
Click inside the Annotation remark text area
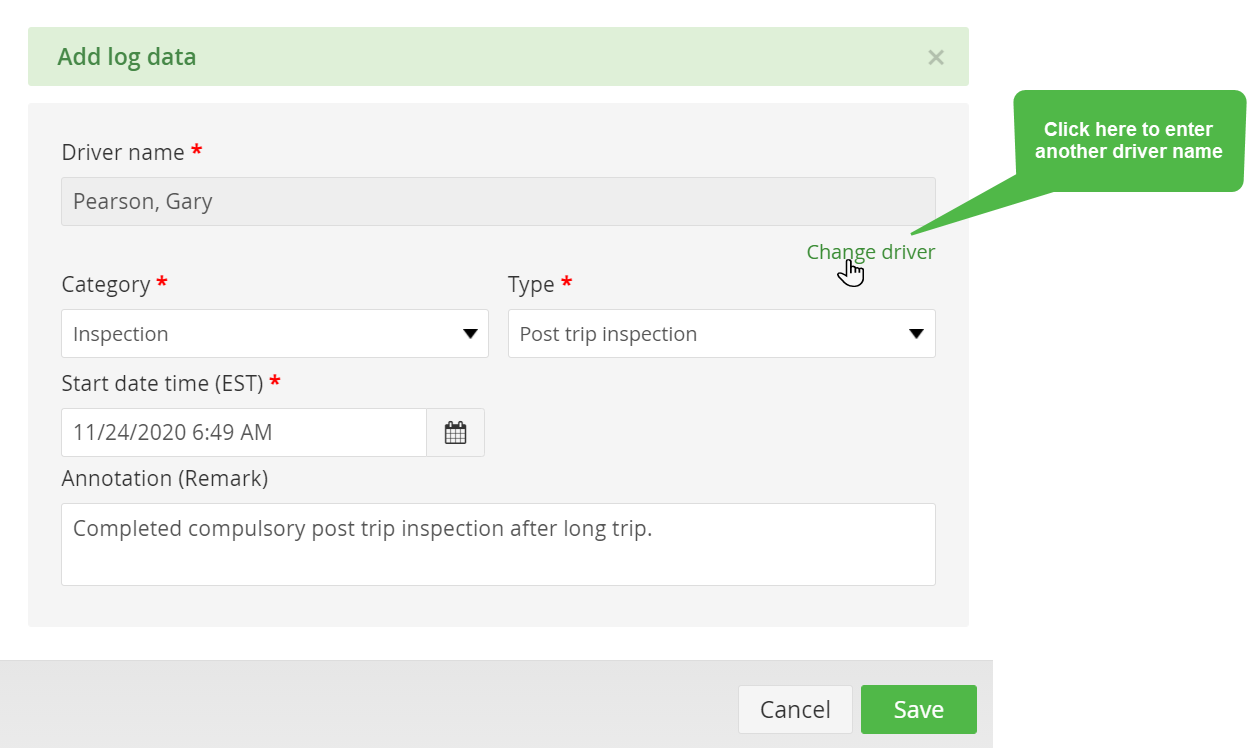pyautogui.click(x=498, y=545)
